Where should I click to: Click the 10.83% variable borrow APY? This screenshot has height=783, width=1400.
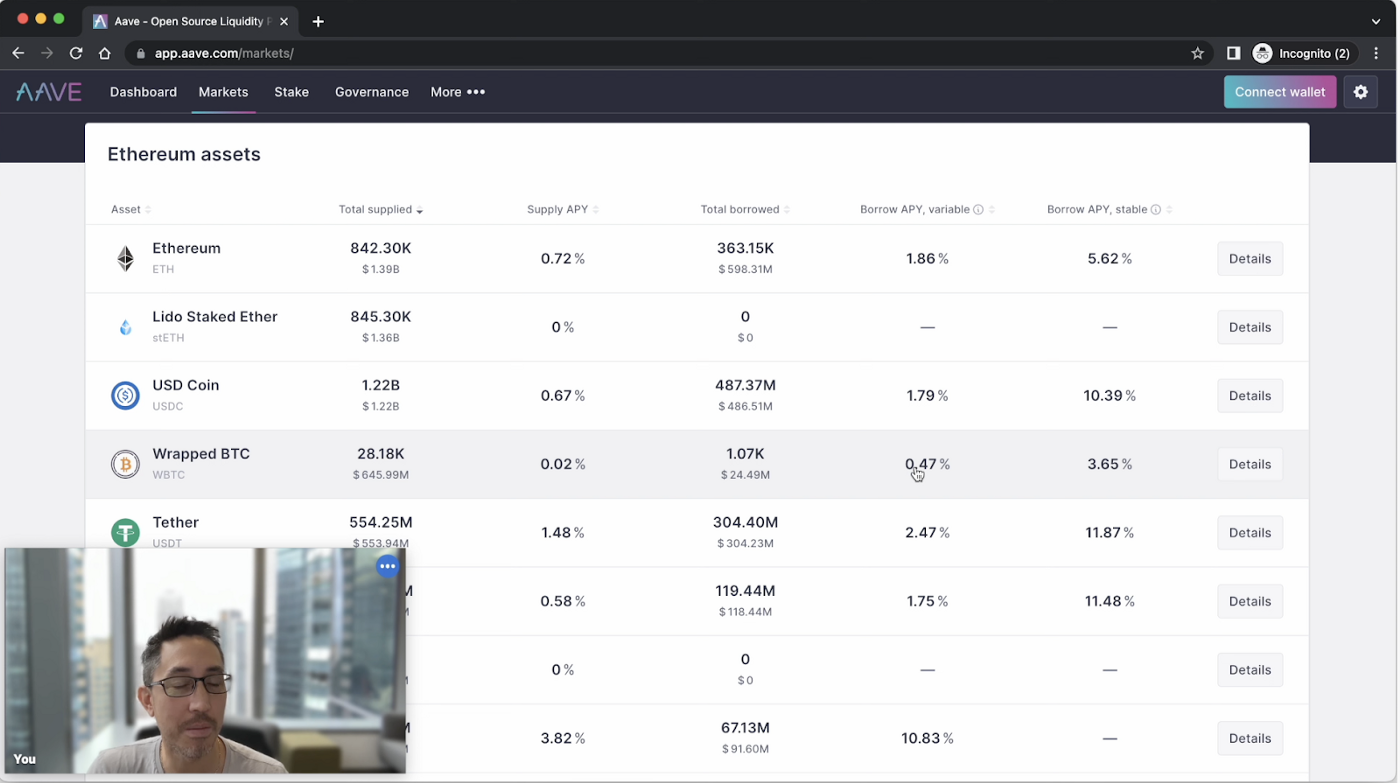coord(927,738)
